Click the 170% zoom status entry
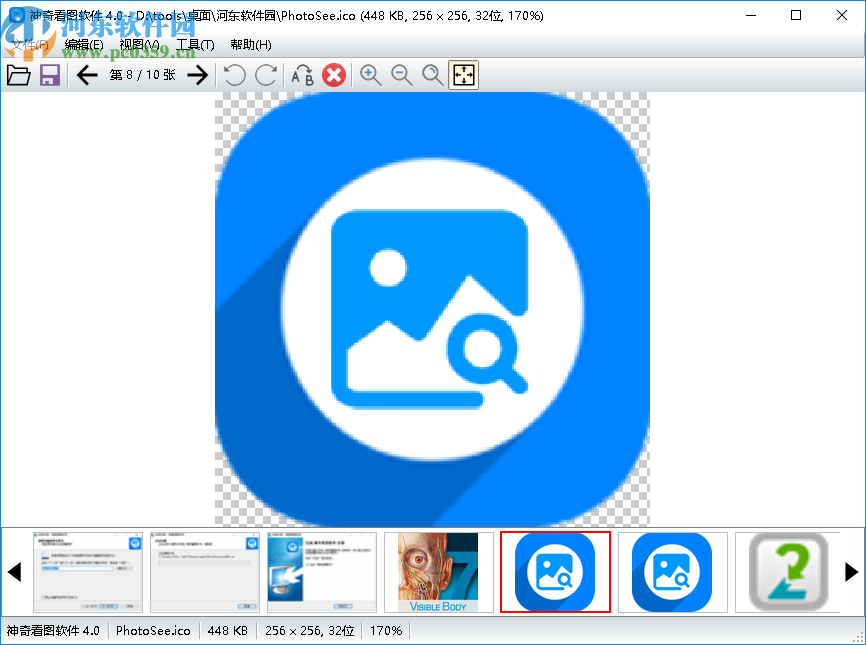Image resolution: width=866 pixels, height=645 pixels. (386, 631)
